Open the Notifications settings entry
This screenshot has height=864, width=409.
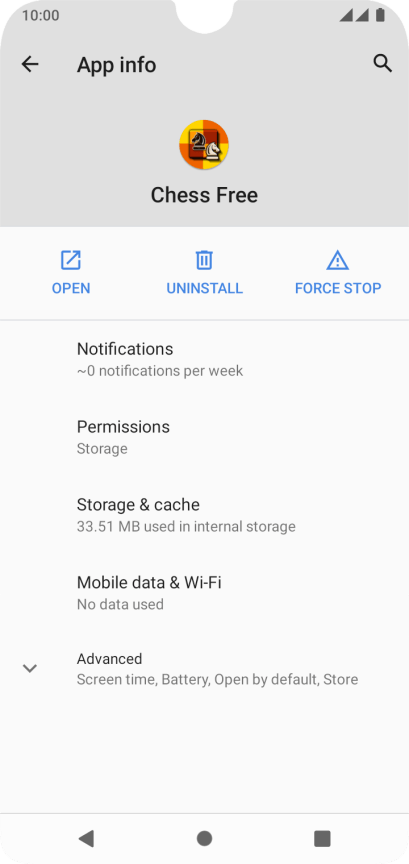coord(204,360)
